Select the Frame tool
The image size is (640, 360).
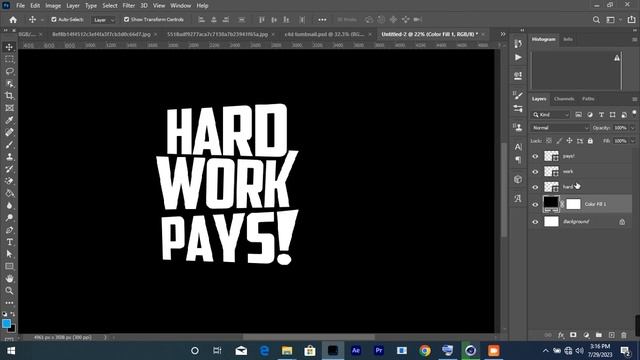coord(9,108)
